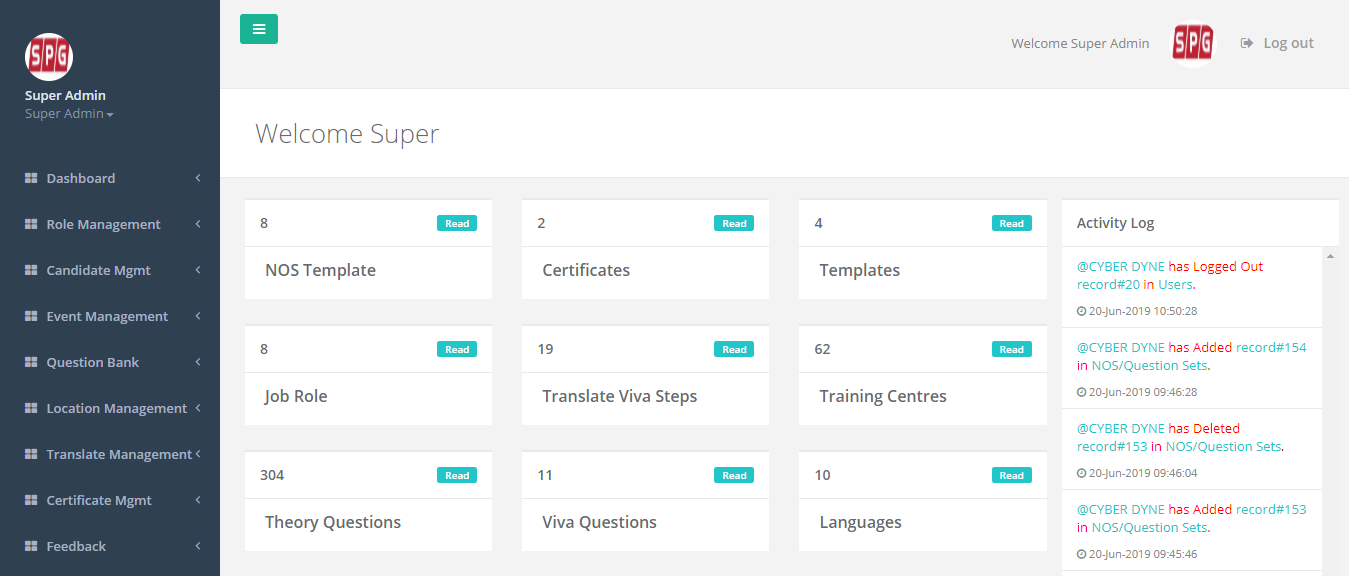Click the log out arrow icon
1349x576 pixels.
point(1247,43)
